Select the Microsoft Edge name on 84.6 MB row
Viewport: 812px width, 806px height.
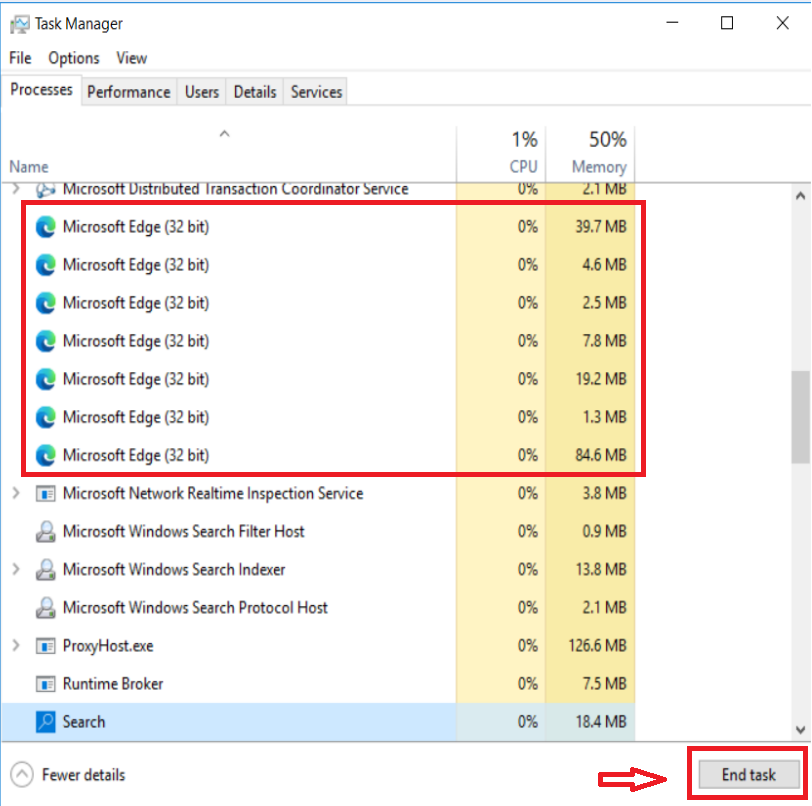coord(136,455)
